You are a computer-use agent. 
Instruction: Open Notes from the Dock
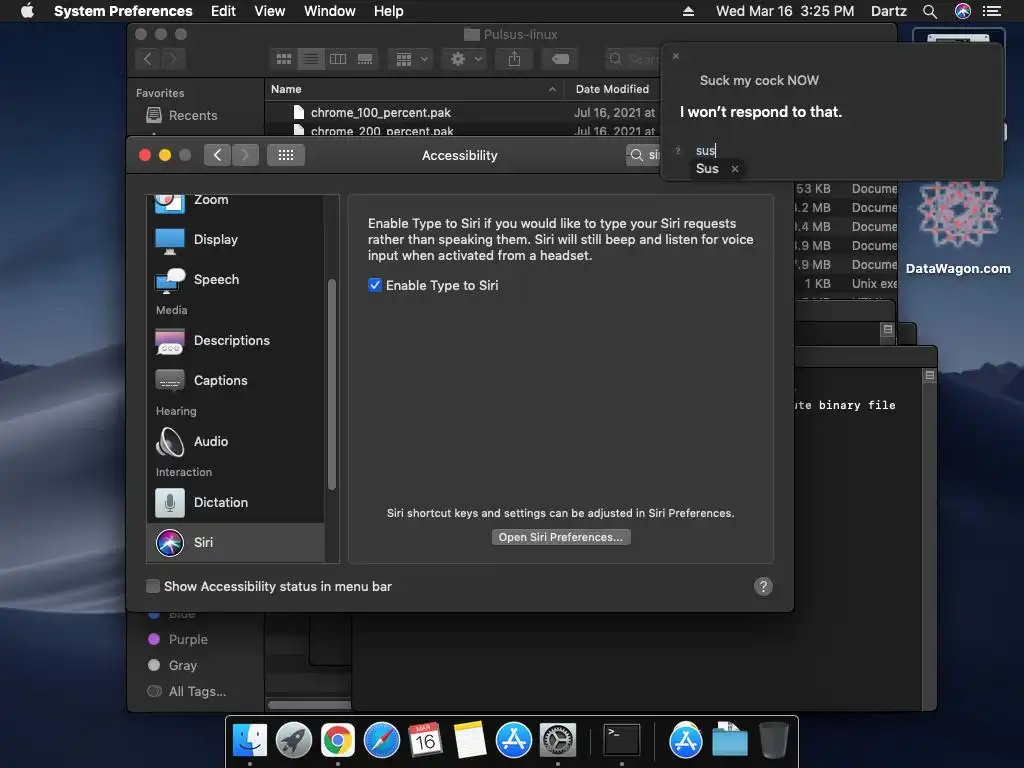(470, 741)
